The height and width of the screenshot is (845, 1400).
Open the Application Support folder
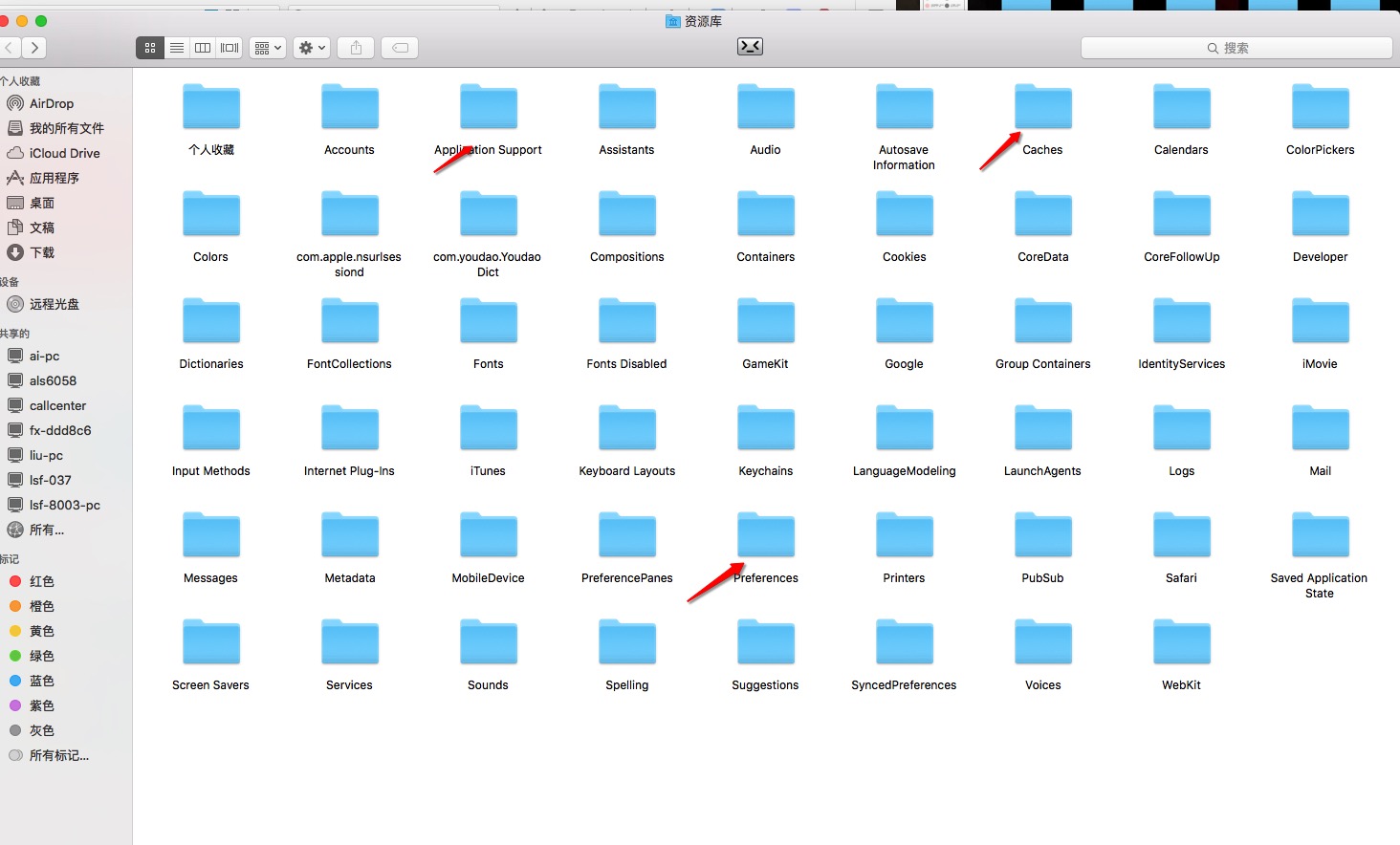(488, 107)
